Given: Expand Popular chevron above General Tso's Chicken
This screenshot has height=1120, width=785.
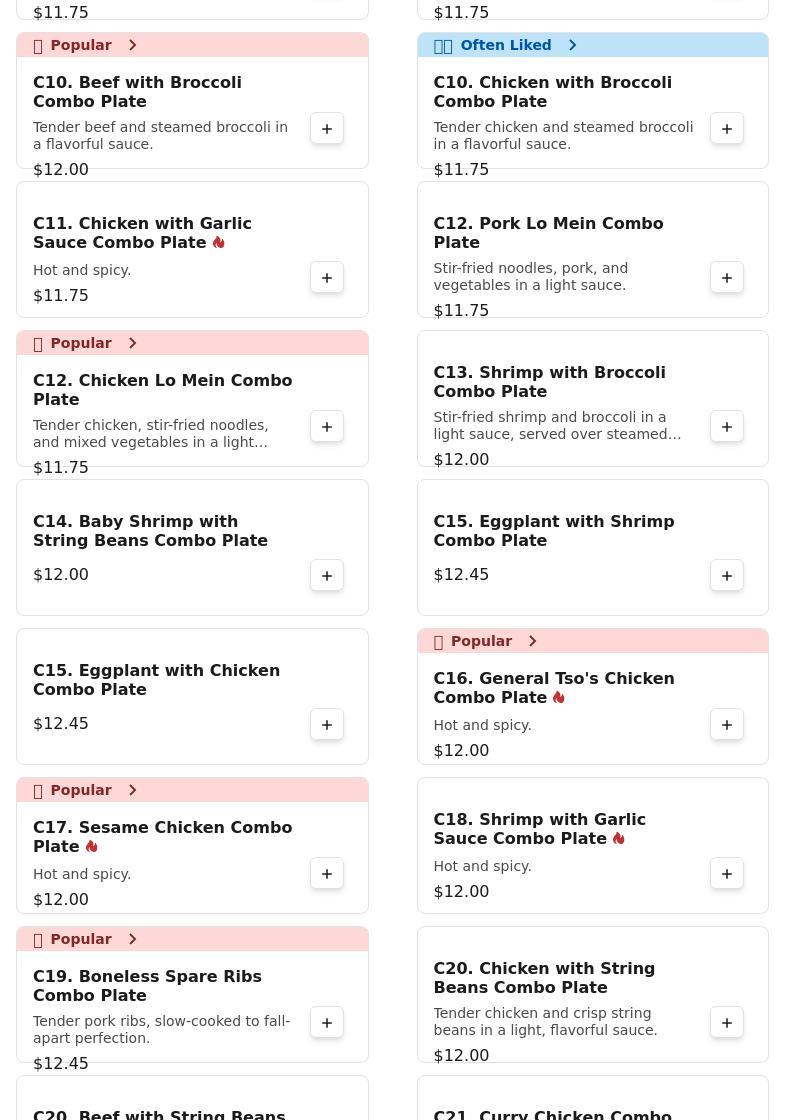Looking at the screenshot, I should (532, 641).
